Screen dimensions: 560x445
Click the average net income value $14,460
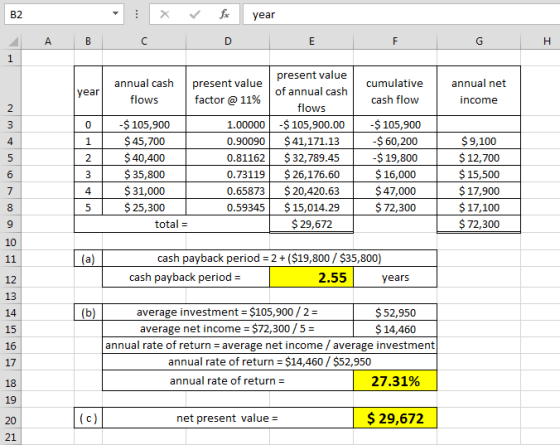395,329
